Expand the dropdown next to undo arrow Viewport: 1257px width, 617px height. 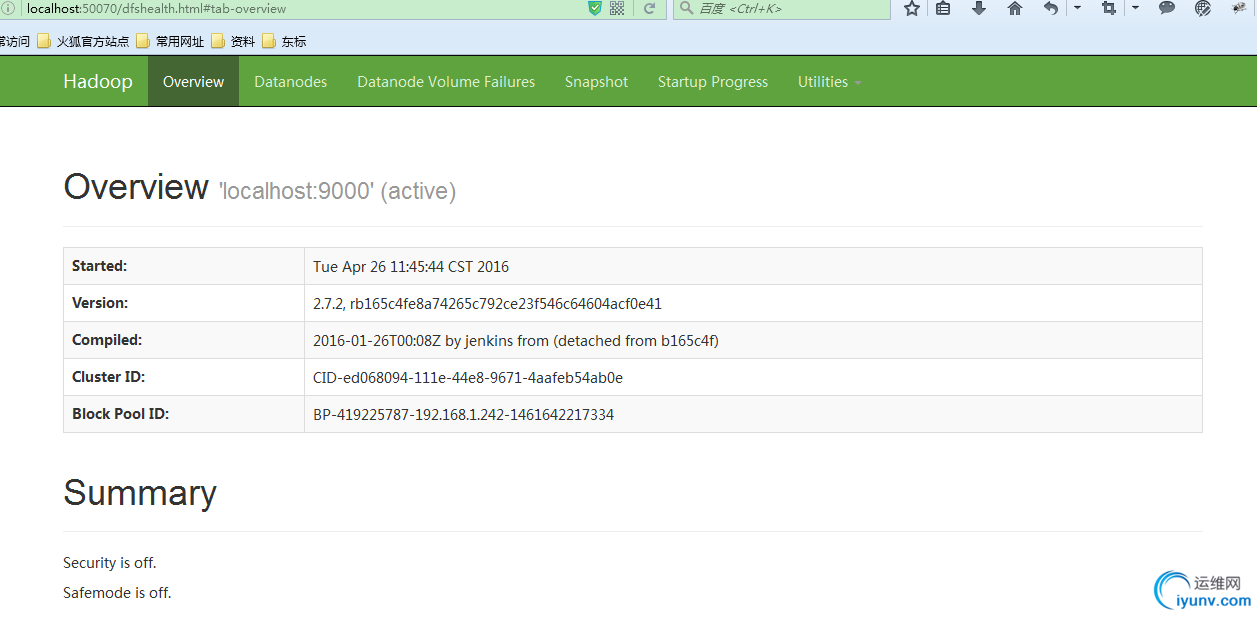1077,8
